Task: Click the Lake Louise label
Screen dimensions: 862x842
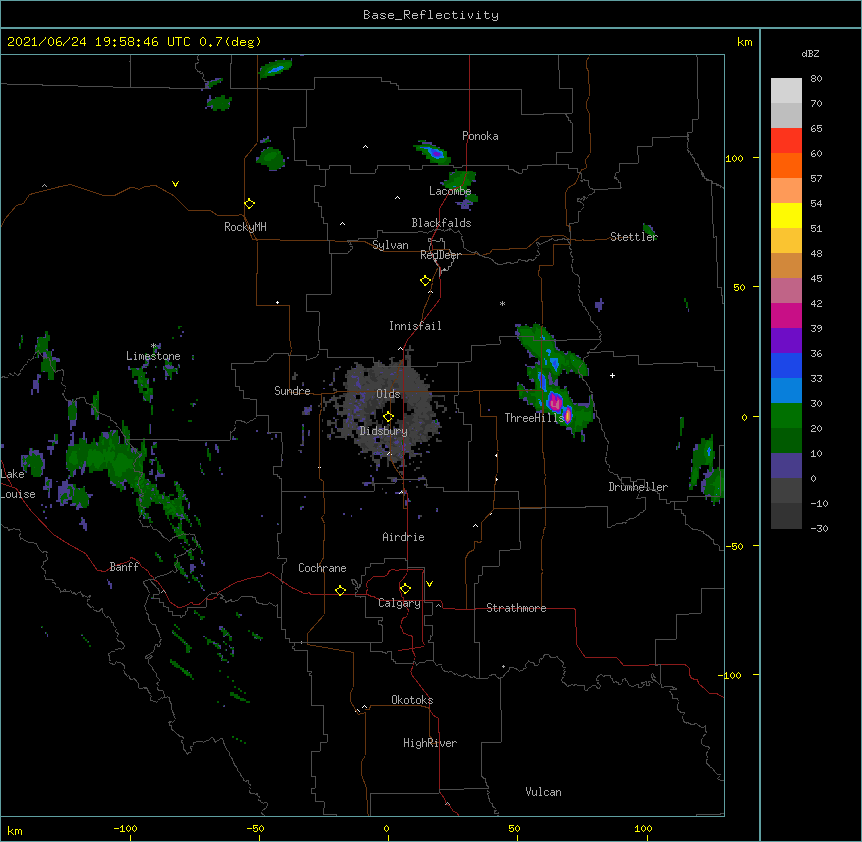Action: pyautogui.click(x=16, y=484)
